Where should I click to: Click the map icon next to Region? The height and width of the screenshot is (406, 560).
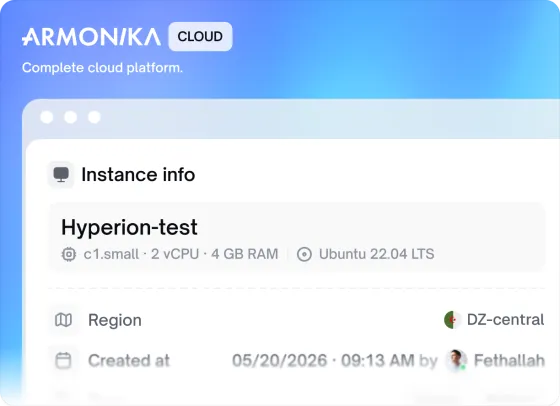[x=64, y=320]
